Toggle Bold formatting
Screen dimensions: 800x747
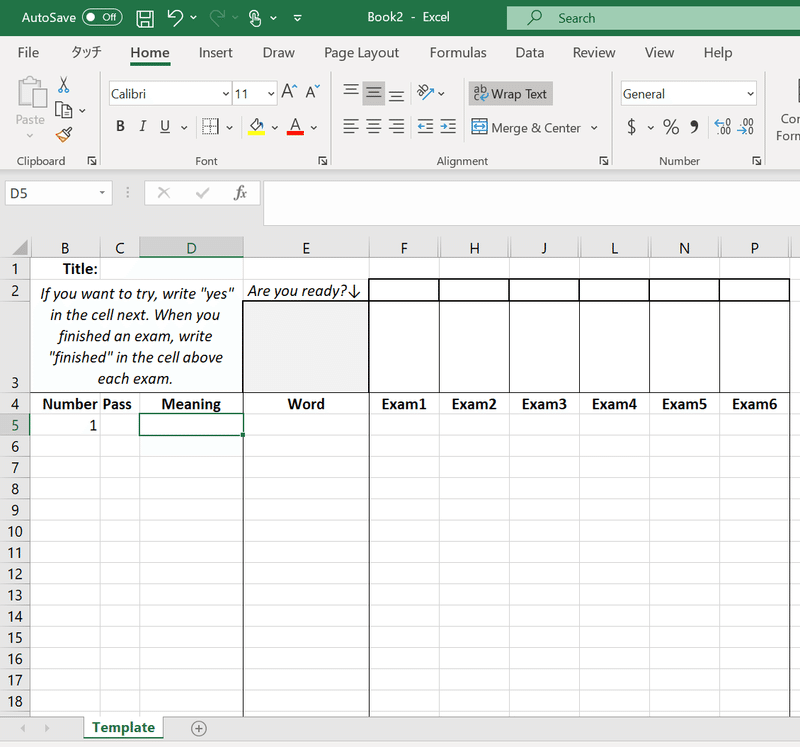tap(120, 126)
